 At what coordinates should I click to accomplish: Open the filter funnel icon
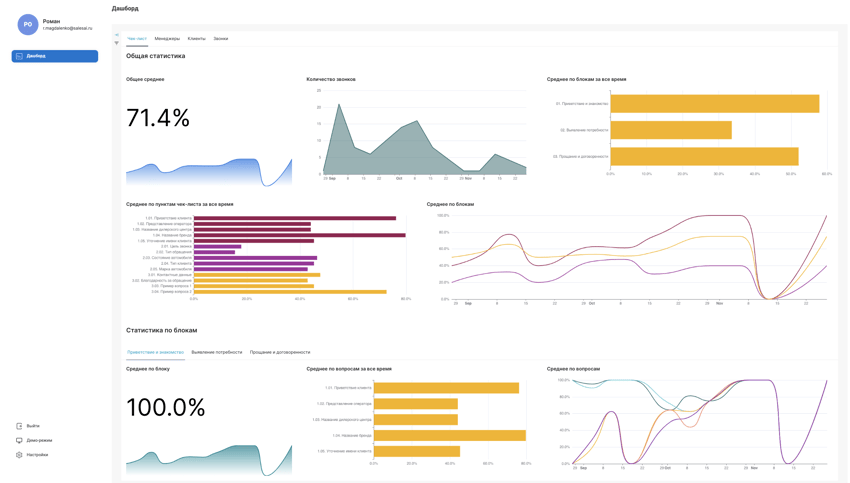116,43
